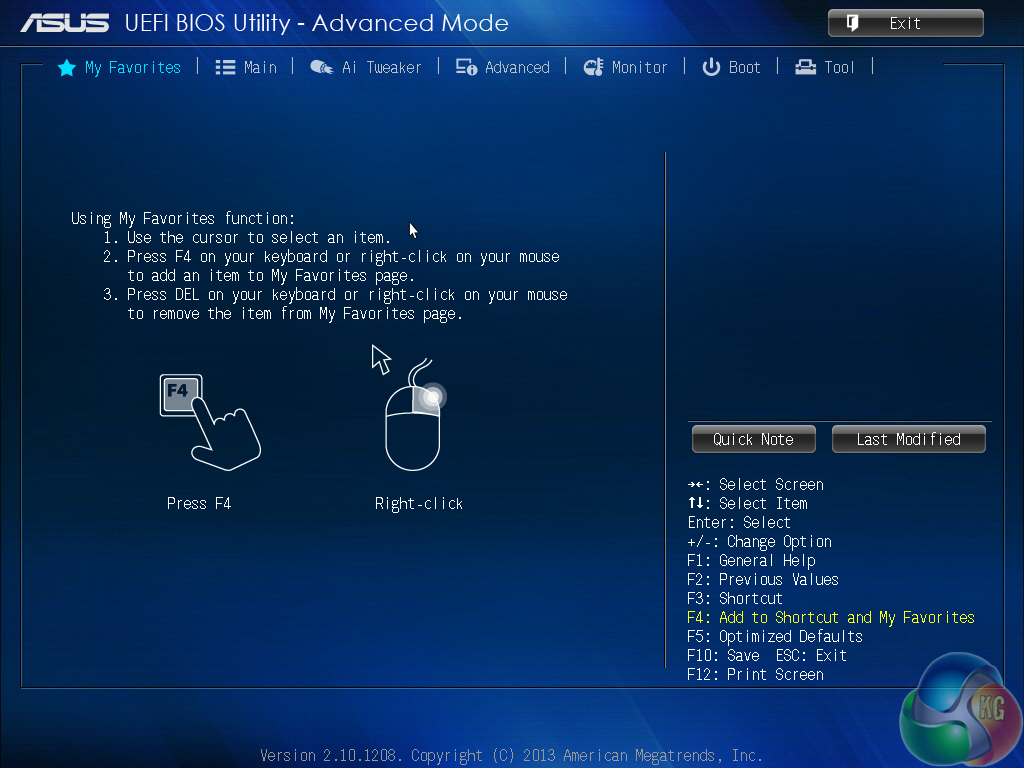Click the Tool printer icon
The width and height of the screenshot is (1024, 768).
[805, 67]
